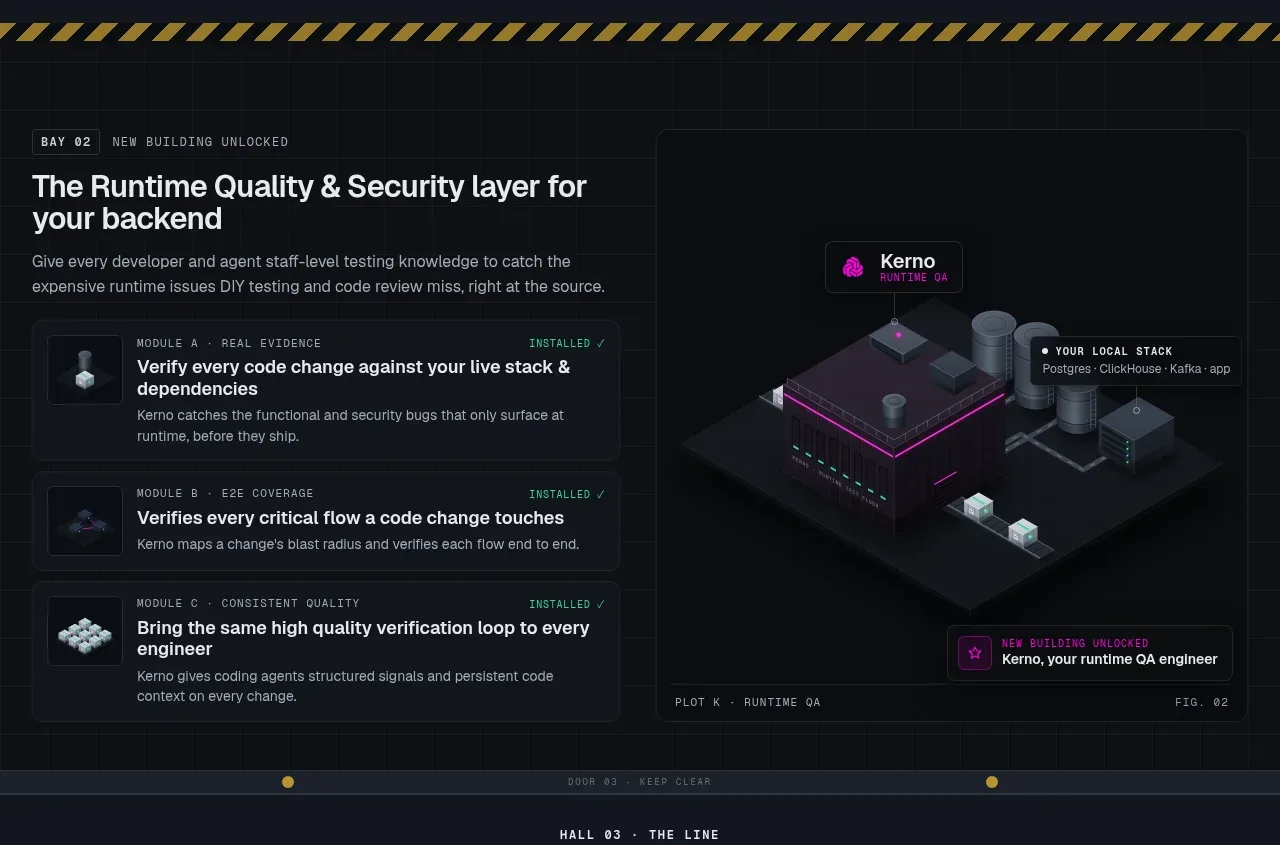Click the checkmark after INSTALLED in Module A
1280x845 pixels.
[x=601, y=344]
